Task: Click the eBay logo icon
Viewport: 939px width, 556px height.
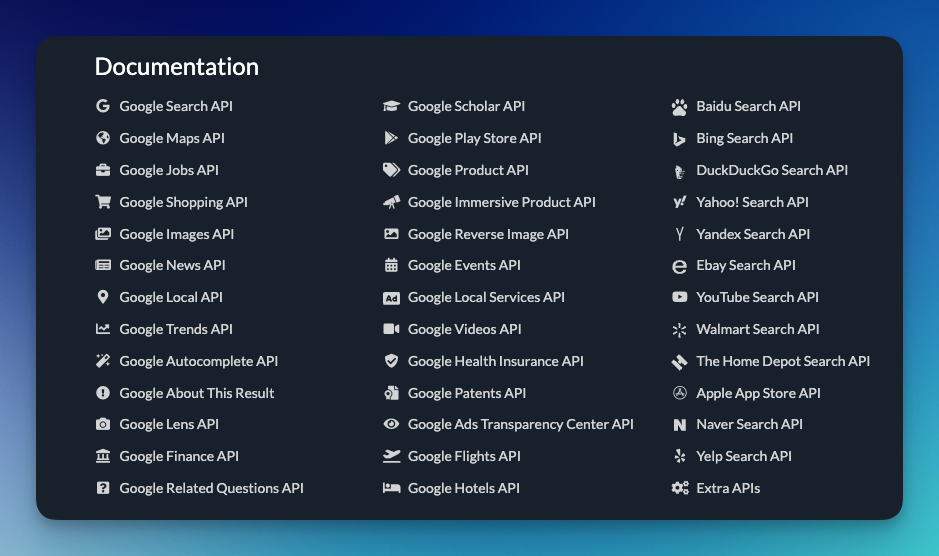Action: pyautogui.click(x=680, y=266)
